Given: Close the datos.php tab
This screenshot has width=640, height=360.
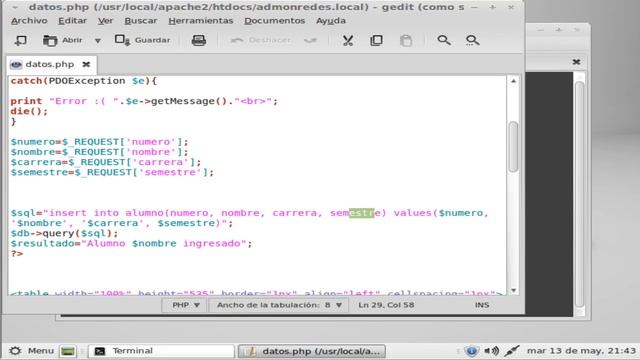Looking at the screenshot, I should [x=86, y=64].
